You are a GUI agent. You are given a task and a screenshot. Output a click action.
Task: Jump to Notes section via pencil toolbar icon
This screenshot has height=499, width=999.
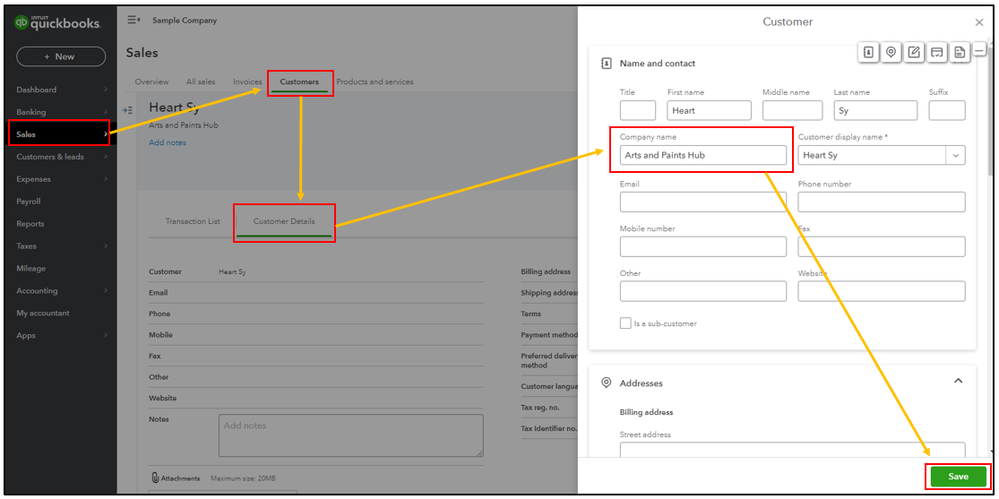coord(914,53)
